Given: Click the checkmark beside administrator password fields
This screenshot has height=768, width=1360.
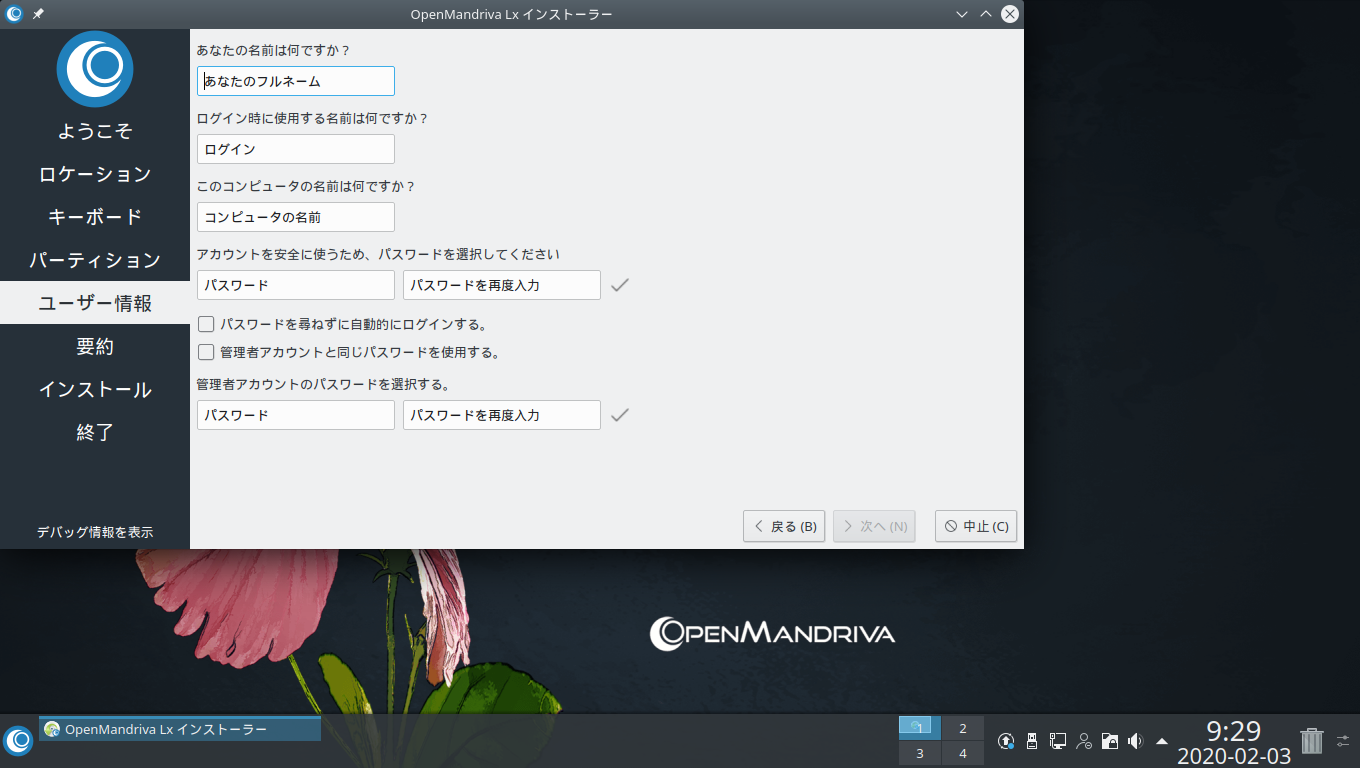Looking at the screenshot, I should [620, 415].
